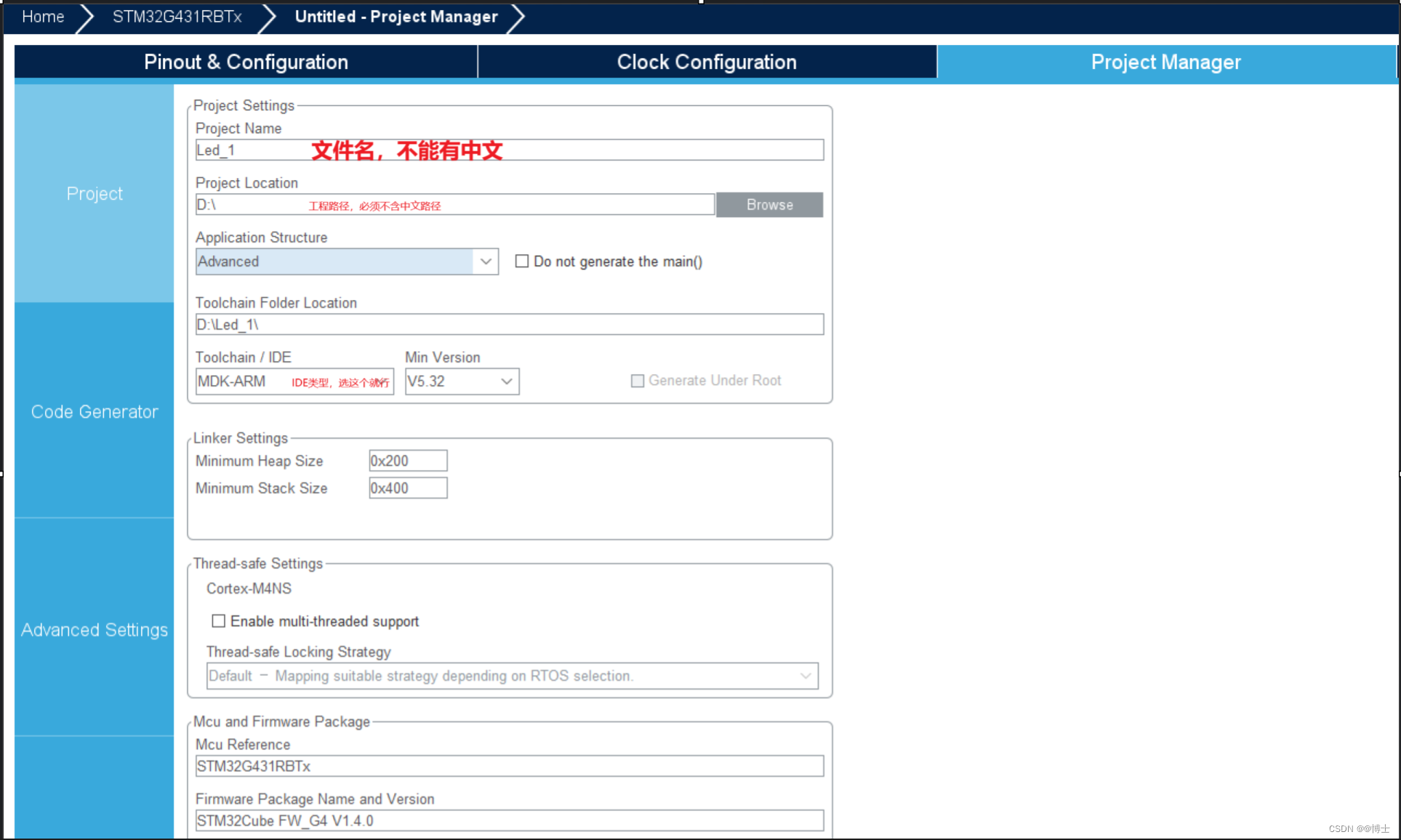The width and height of the screenshot is (1401, 840).
Task: Open the Code Generator side section
Action: click(95, 411)
